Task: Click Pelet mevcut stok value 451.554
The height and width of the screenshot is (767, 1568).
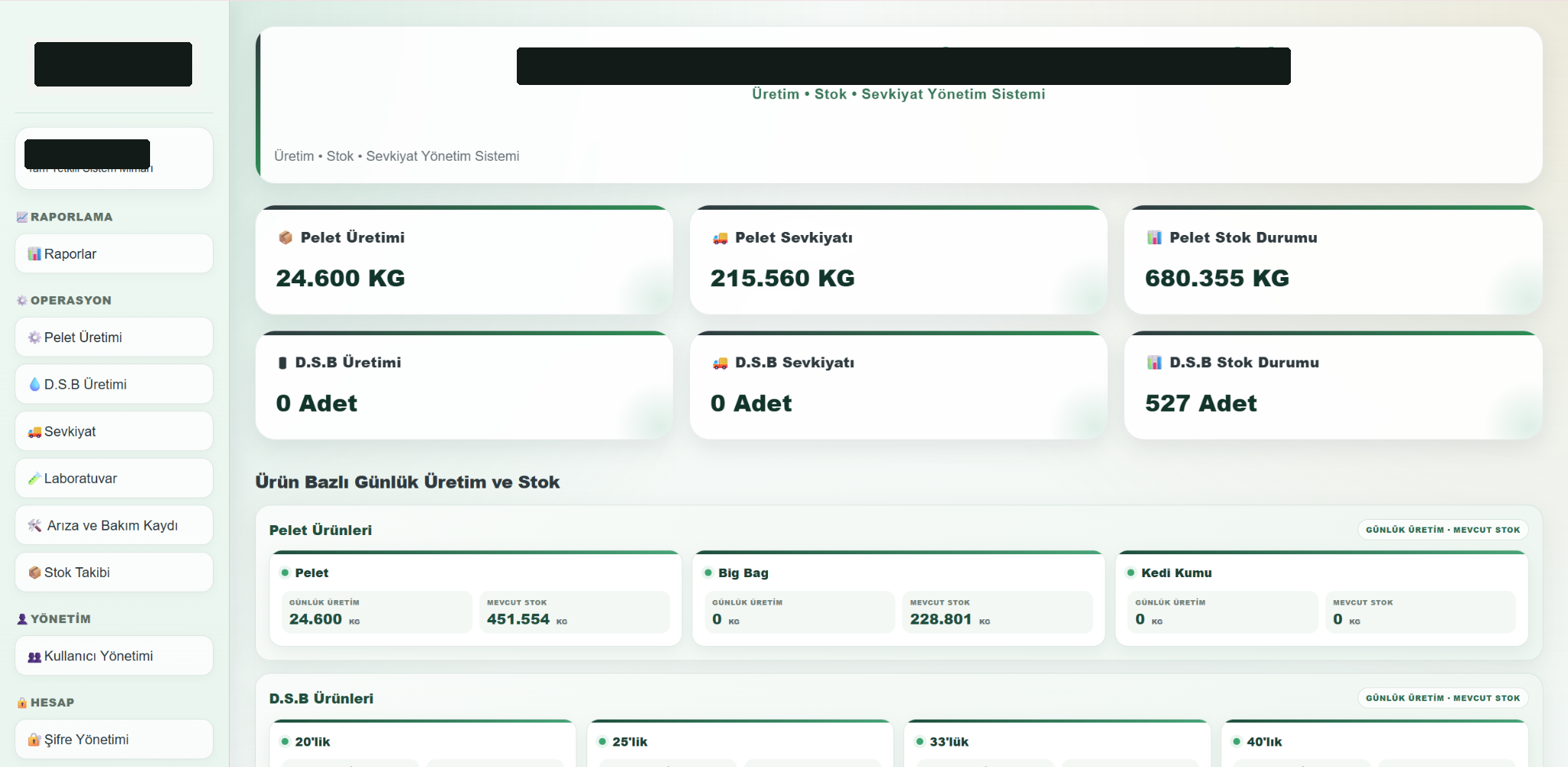Action: [x=518, y=619]
